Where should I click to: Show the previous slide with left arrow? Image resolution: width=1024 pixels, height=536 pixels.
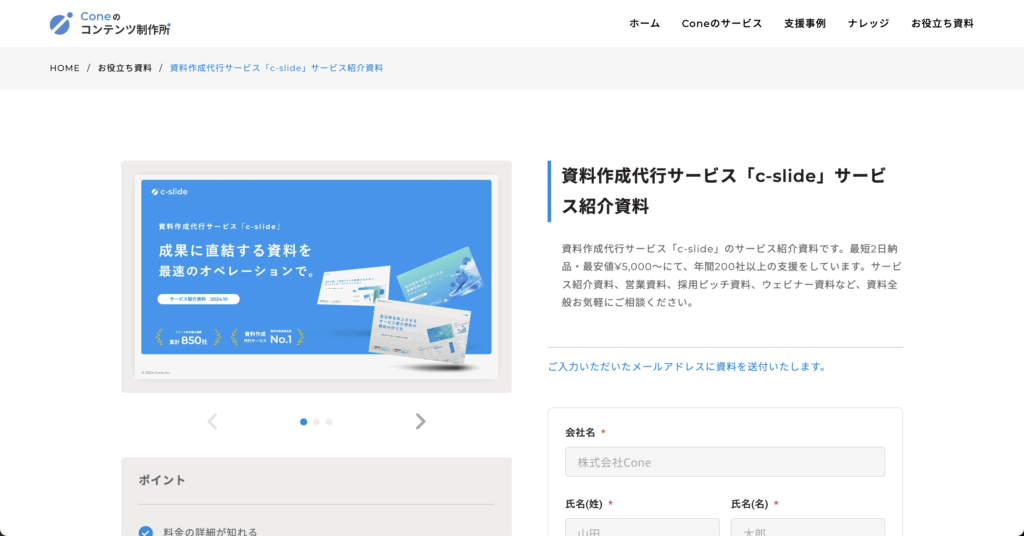point(212,422)
